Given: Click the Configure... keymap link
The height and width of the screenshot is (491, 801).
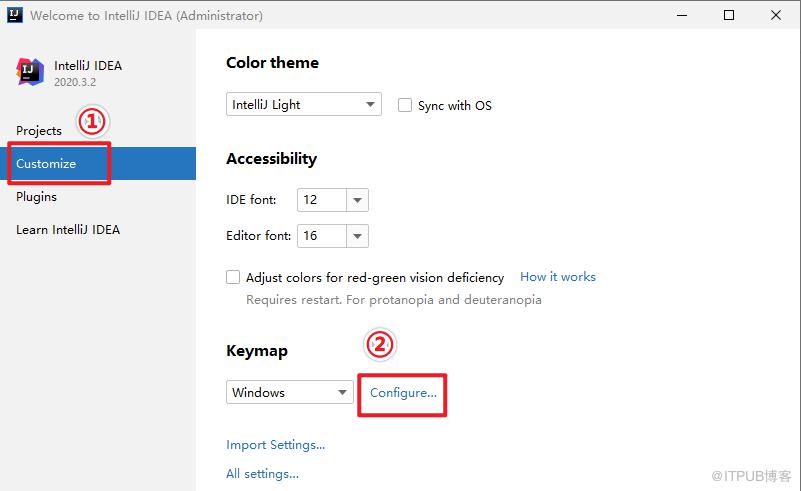Looking at the screenshot, I should point(403,393).
